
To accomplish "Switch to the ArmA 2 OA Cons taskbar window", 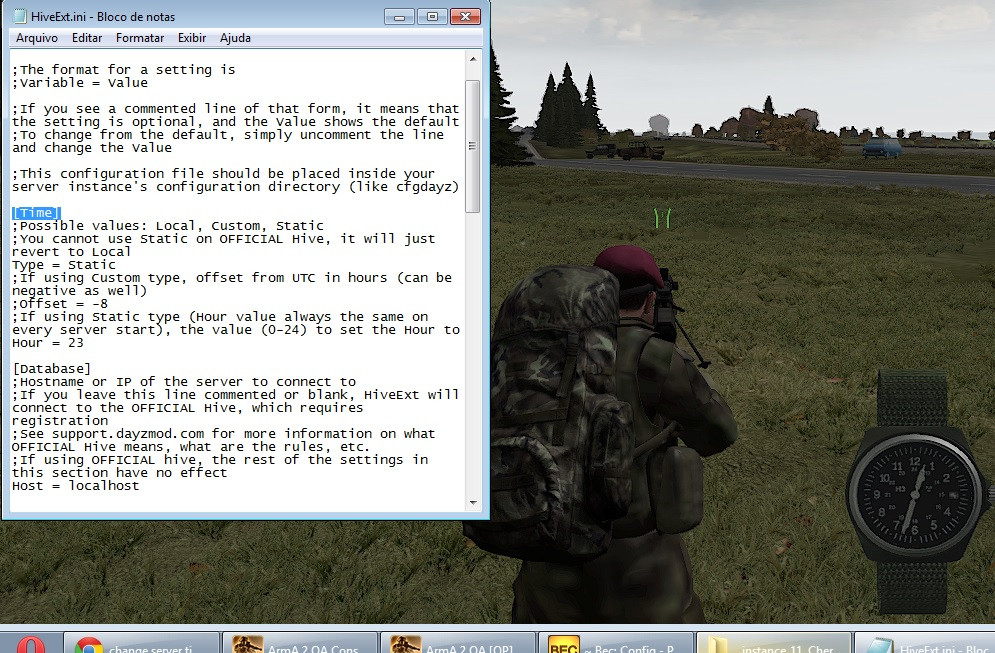I will 300,643.
